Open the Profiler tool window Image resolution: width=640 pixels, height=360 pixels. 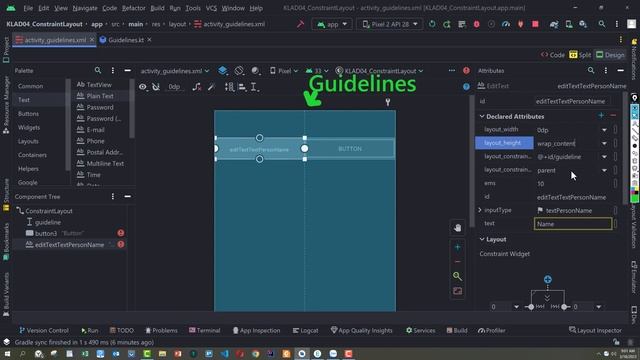coord(491,331)
